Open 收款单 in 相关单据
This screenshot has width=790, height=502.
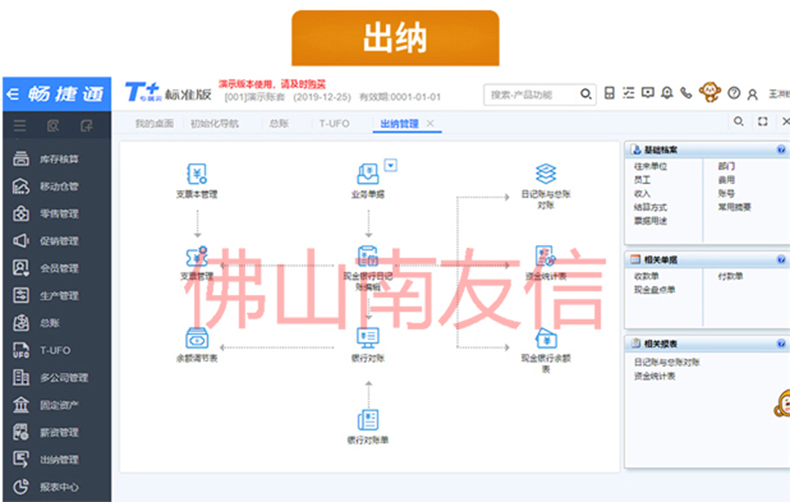tap(646, 276)
